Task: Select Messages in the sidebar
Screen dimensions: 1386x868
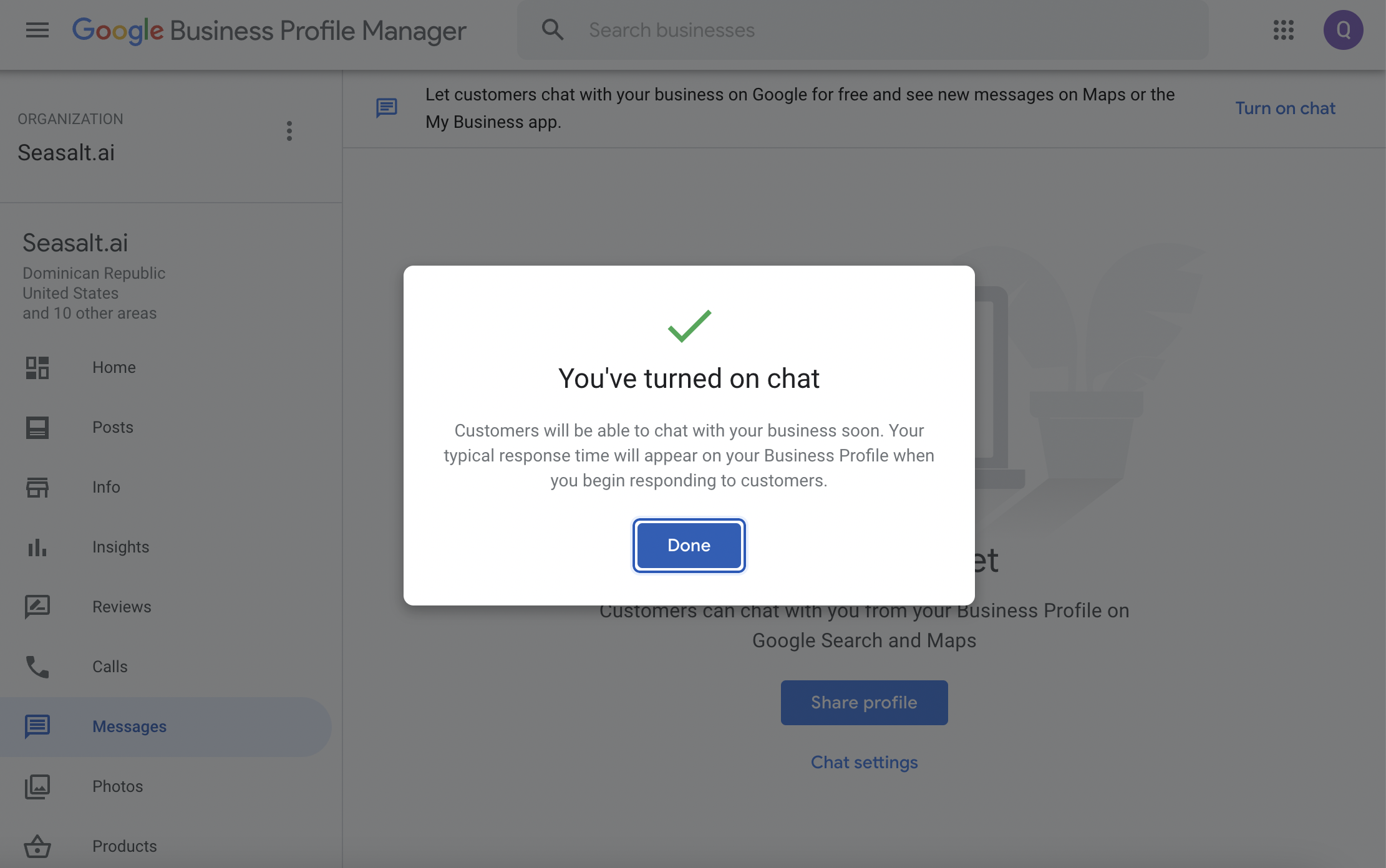Action: (x=129, y=726)
